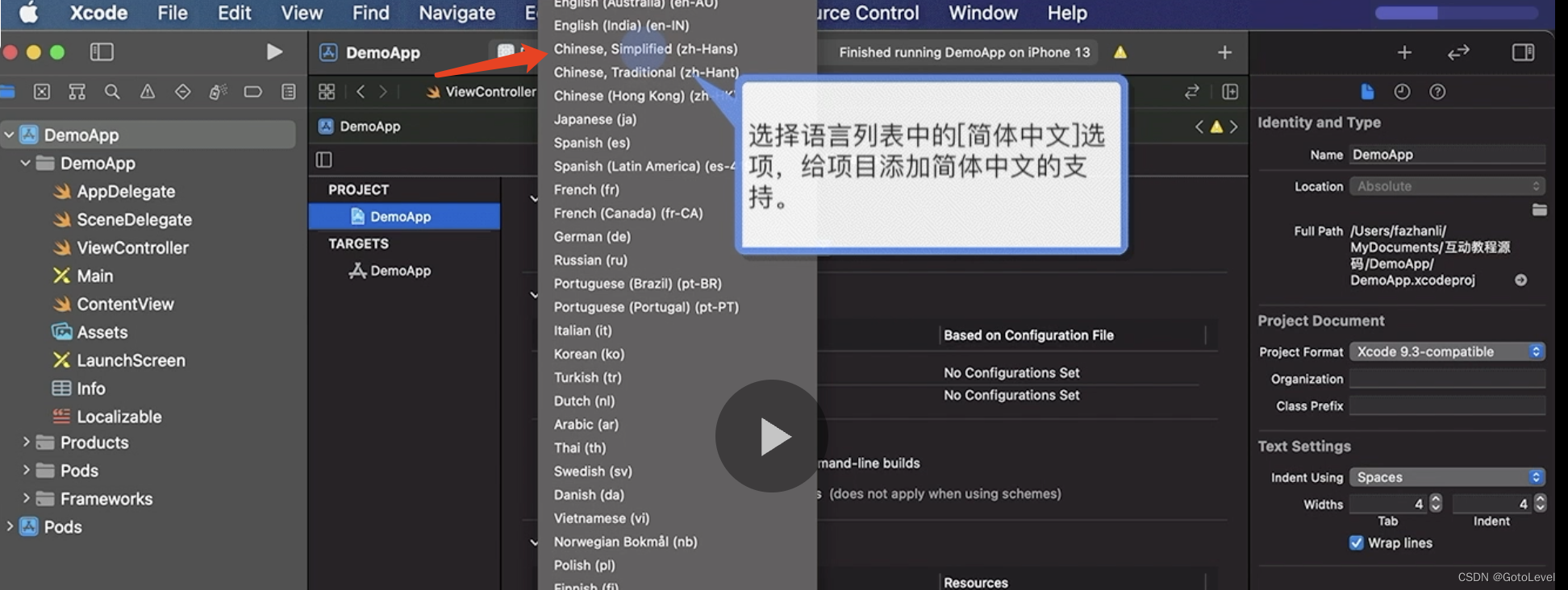Open the find navigator magnifier icon

(x=112, y=92)
